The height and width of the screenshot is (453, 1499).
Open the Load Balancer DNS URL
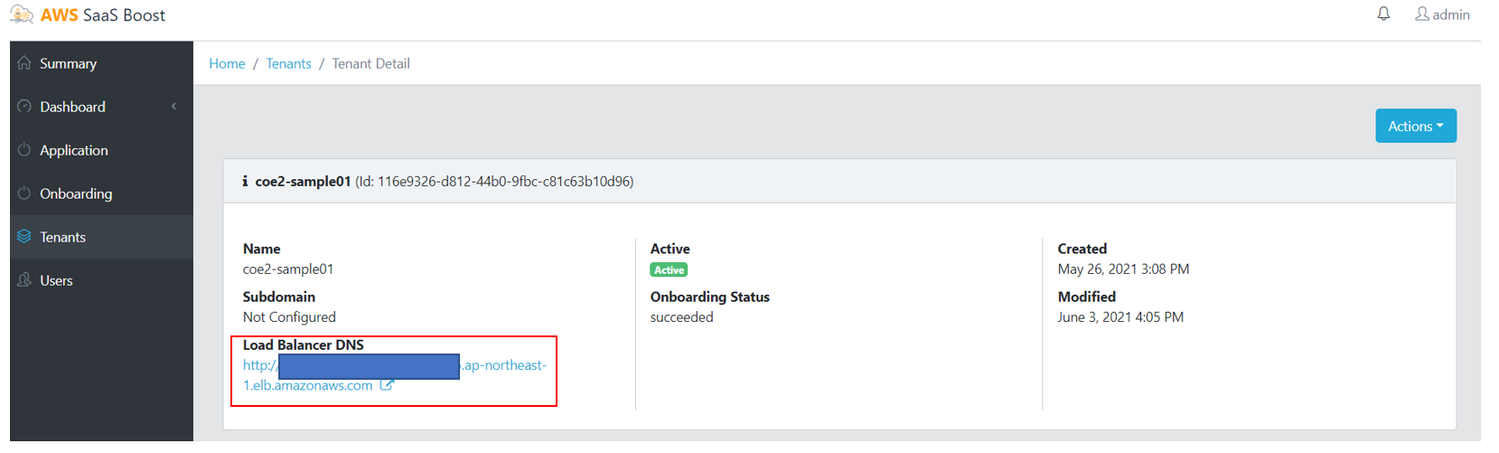(308, 385)
